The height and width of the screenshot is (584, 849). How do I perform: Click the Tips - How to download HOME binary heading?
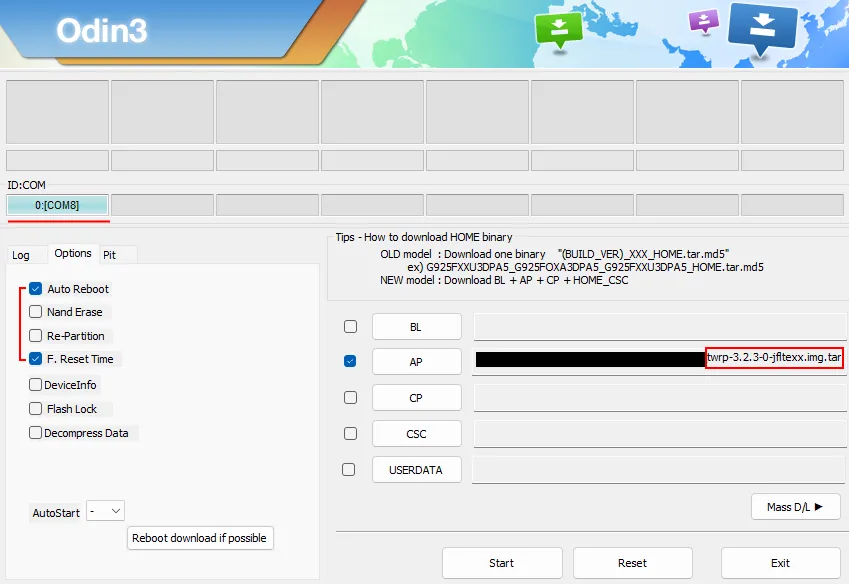pyautogui.click(x=423, y=237)
